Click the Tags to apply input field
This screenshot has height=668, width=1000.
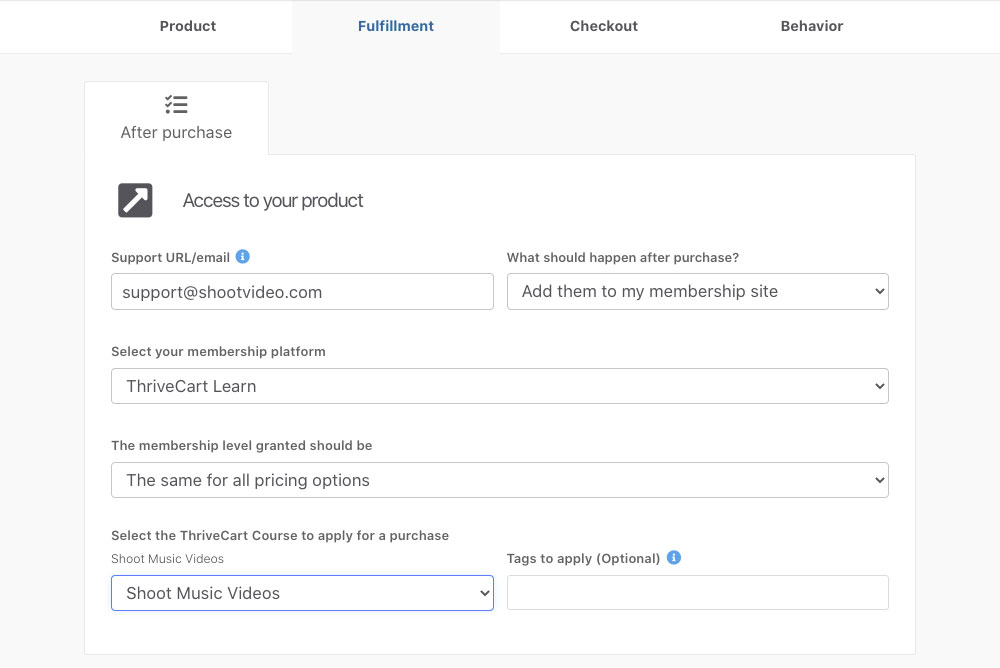point(698,593)
